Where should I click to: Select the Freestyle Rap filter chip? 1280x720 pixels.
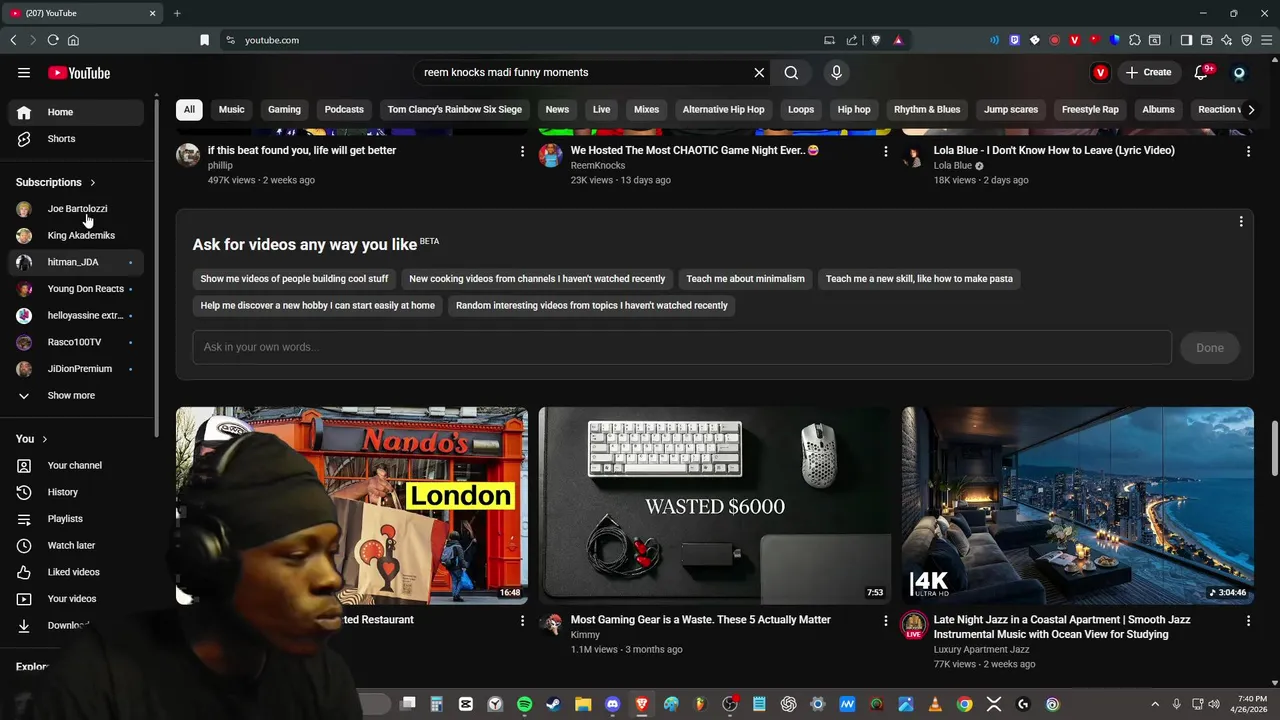coord(1090,109)
